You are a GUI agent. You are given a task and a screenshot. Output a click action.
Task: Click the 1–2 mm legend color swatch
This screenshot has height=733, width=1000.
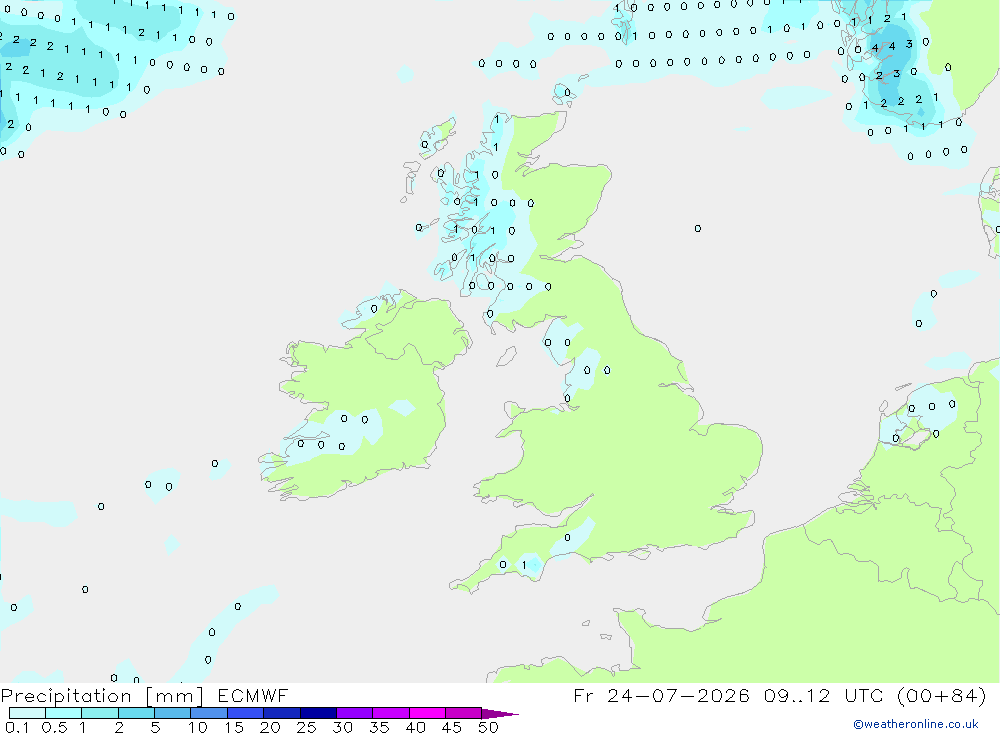(100, 713)
